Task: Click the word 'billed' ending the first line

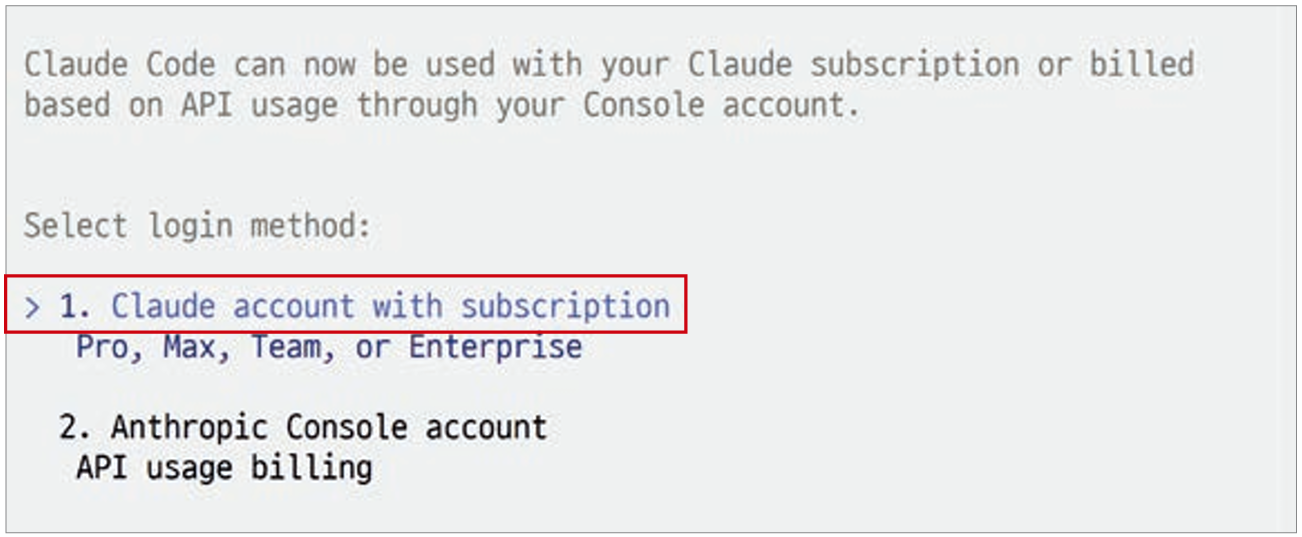Action: tap(1141, 65)
